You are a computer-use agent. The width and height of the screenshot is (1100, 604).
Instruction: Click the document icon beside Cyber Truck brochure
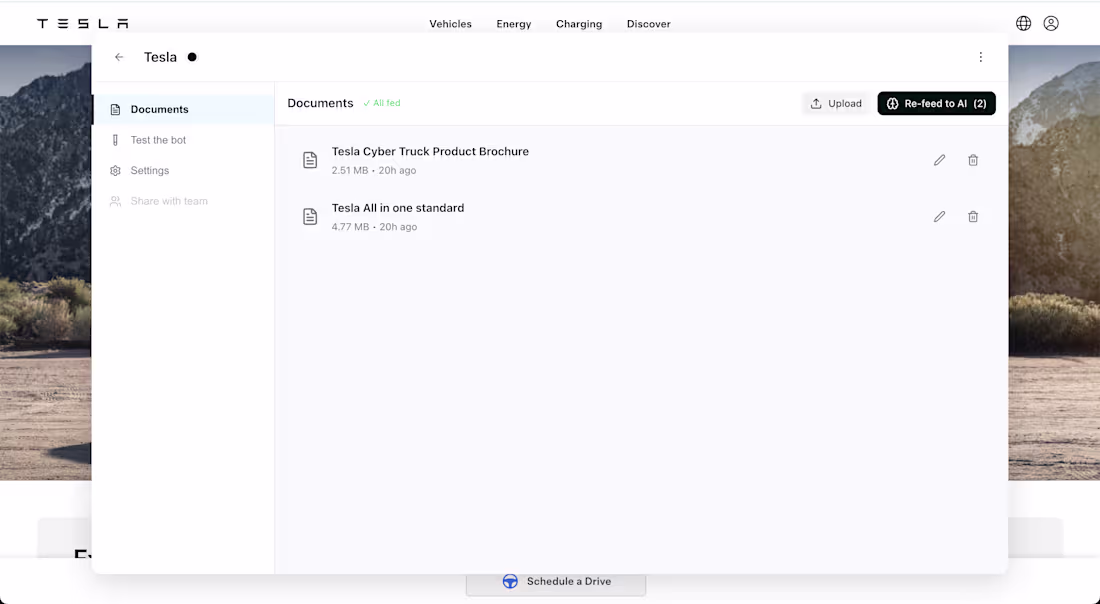pyautogui.click(x=309, y=160)
